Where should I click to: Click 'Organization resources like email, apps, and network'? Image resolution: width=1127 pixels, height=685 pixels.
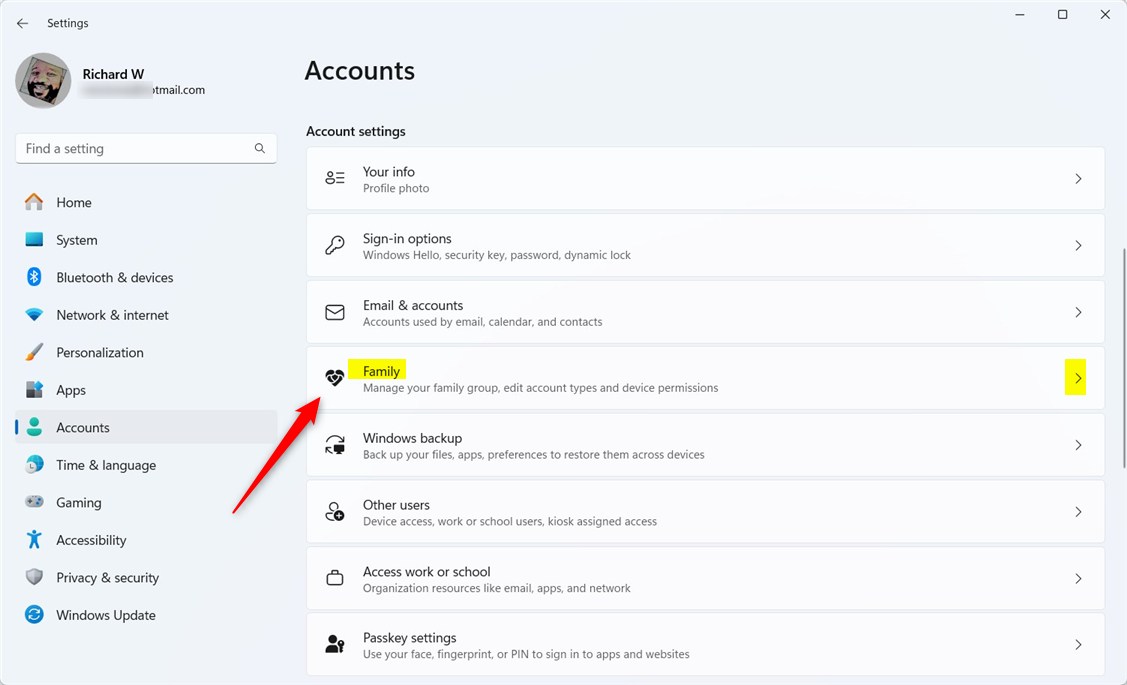497,589
